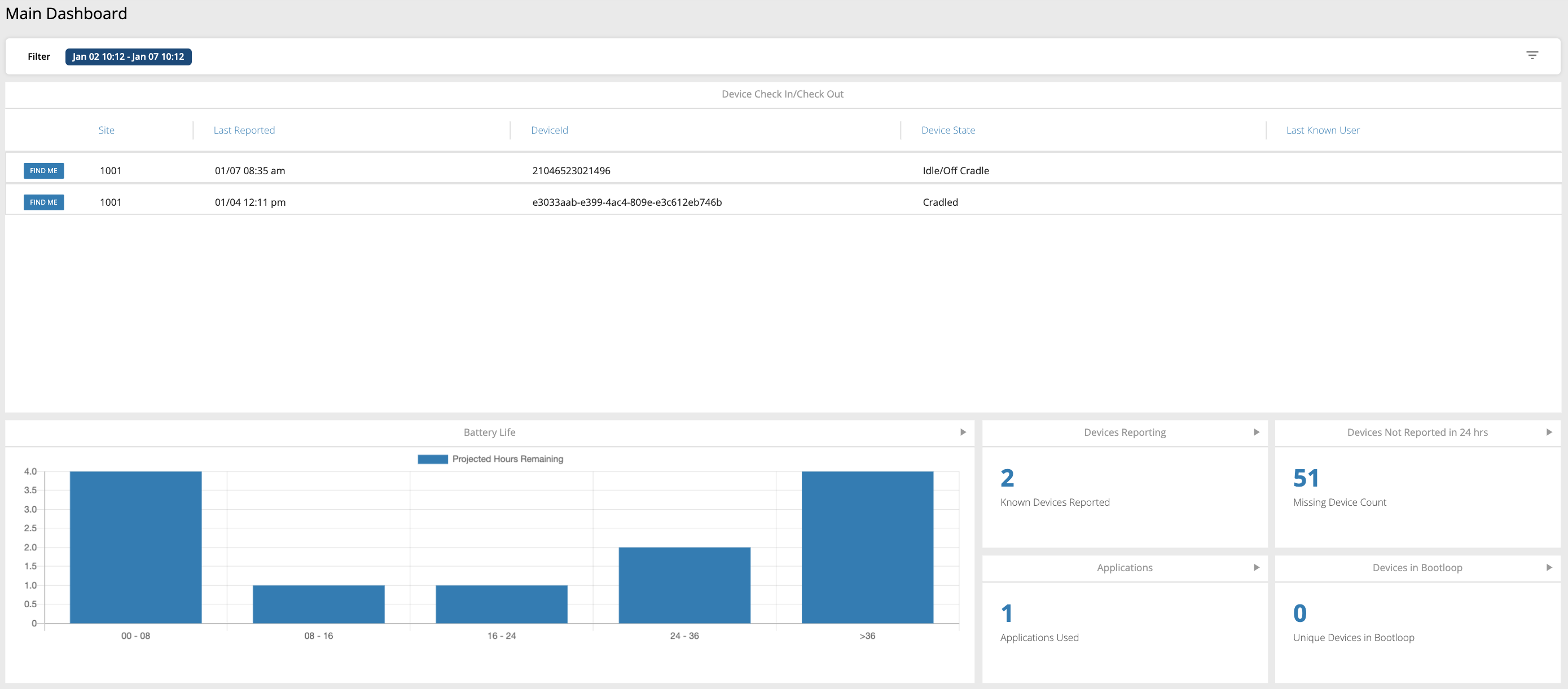Click the >36 battery bar

(867, 547)
